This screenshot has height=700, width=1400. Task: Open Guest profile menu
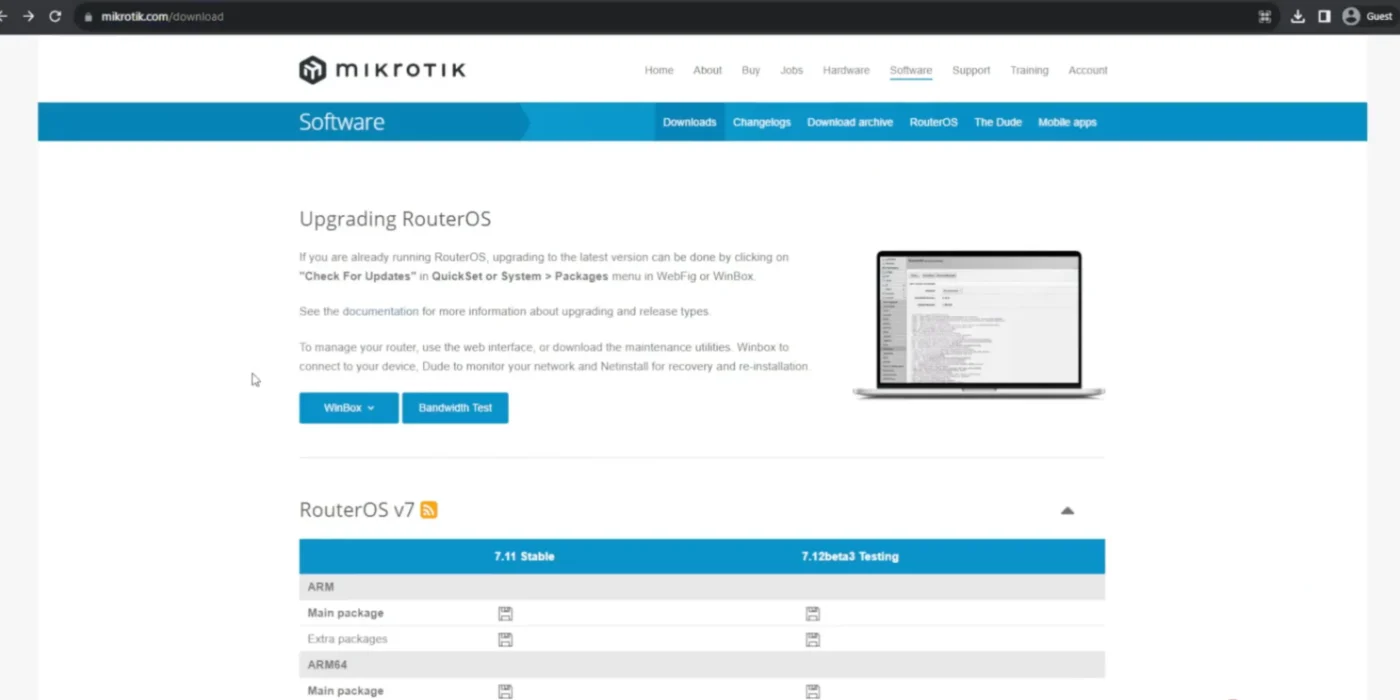coord(1367,16)
